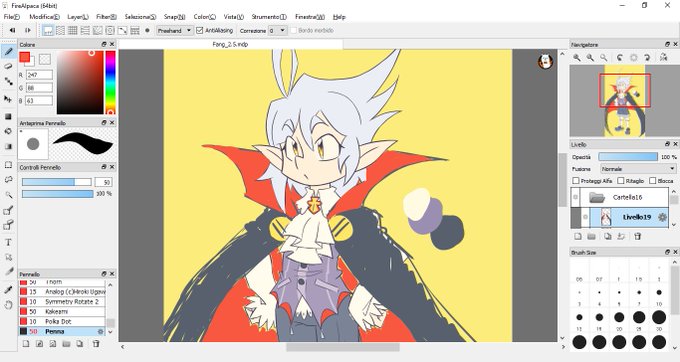Select the Symmetry Rotate 2 brush
This screenshot has height=362, width=680.
pos(62,302)
